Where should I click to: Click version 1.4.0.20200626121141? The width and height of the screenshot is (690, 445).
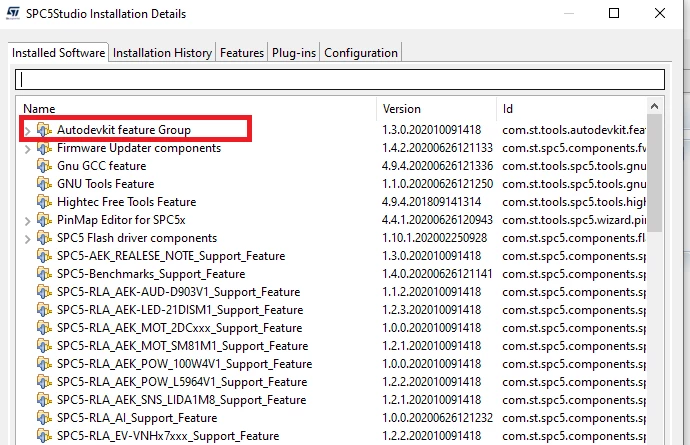click(x=437, y=274)
